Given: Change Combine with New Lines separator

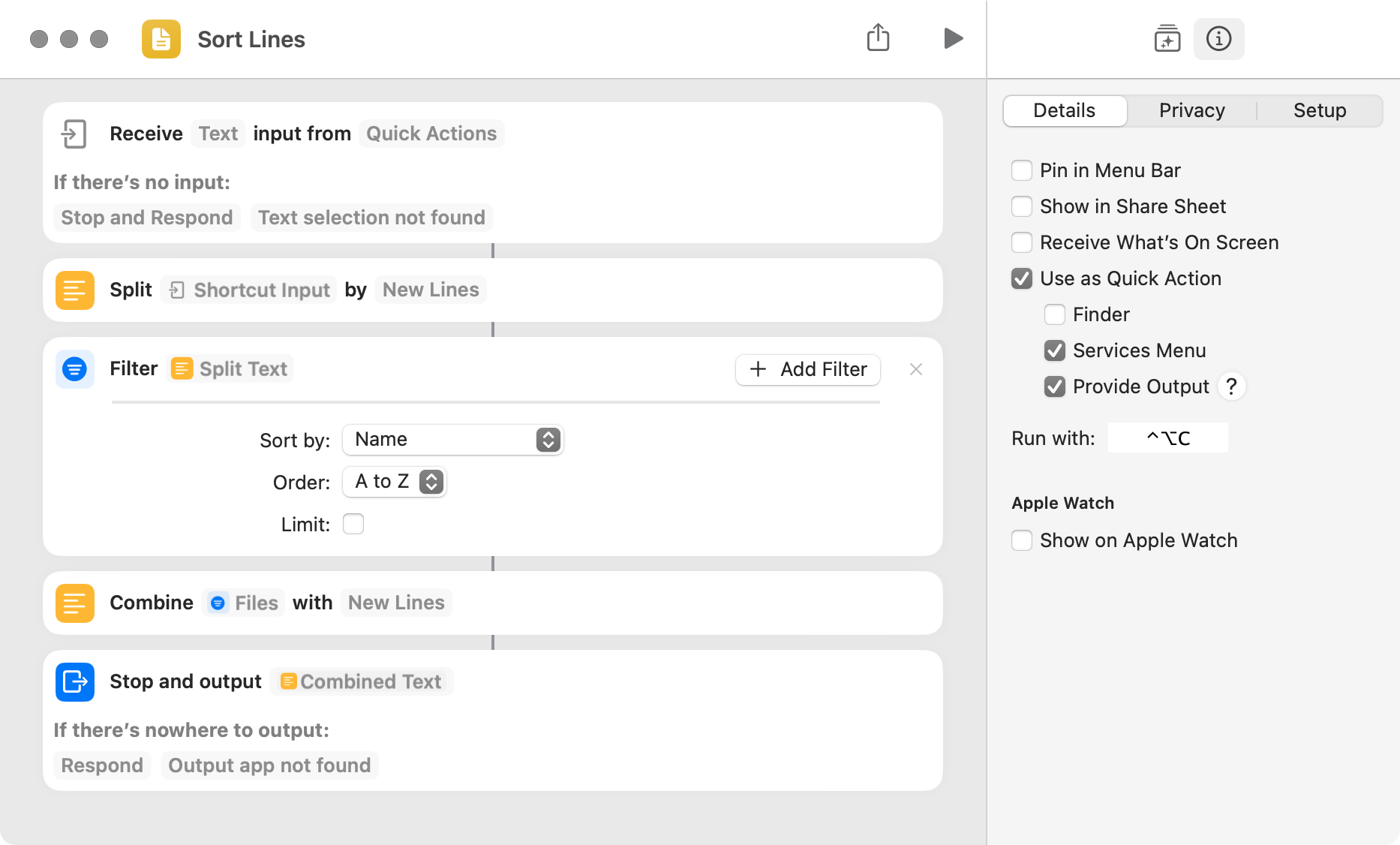Looking at the screenshot, I should pos(396,603).
